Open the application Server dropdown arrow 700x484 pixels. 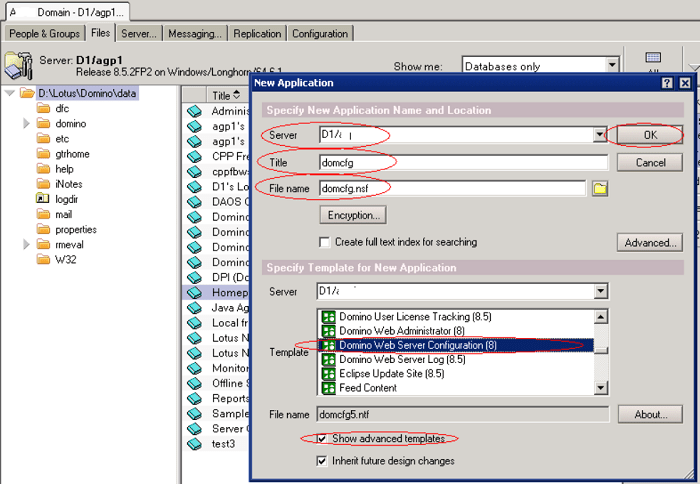(x=600, y=135)
